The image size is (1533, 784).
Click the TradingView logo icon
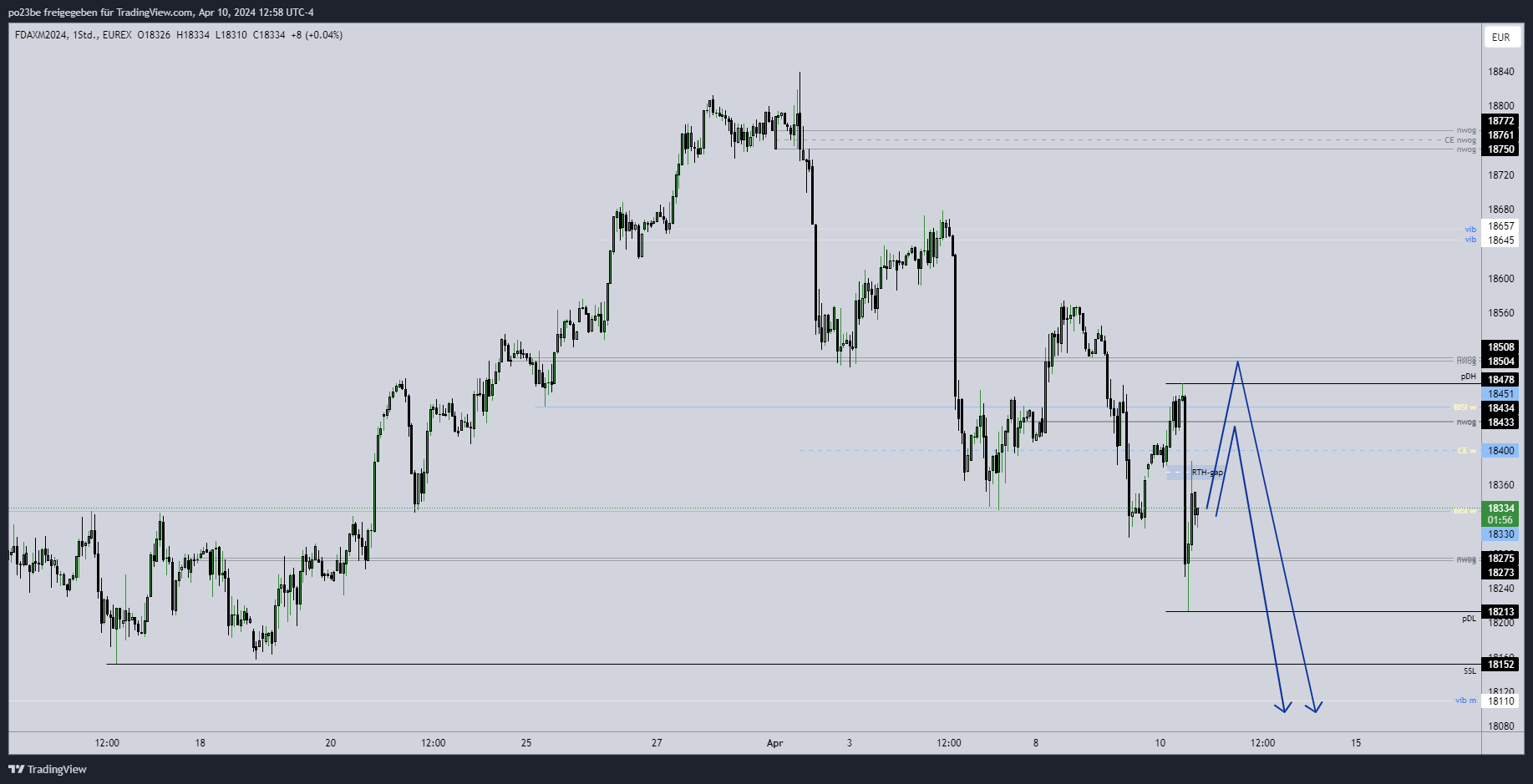click(16, 769)
